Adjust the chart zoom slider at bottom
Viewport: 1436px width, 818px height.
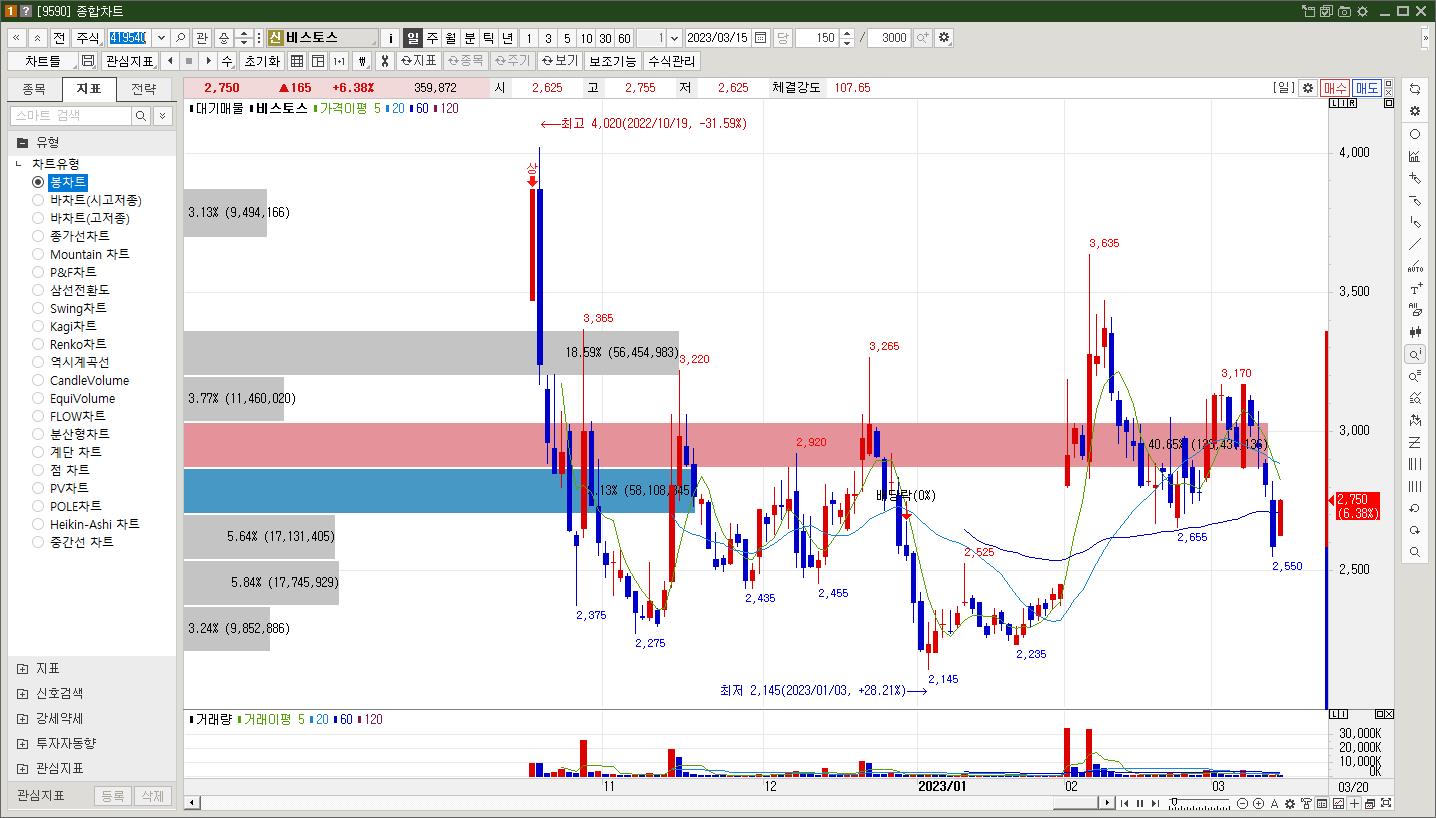[x=1174, y=801]
